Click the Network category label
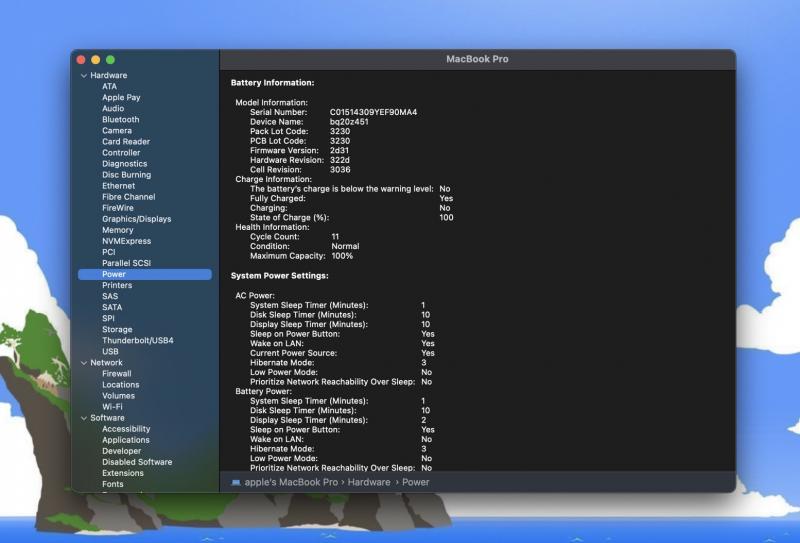The height and width of the screenshot is (543, 800). pyautogui.click(x=106, y=363)
